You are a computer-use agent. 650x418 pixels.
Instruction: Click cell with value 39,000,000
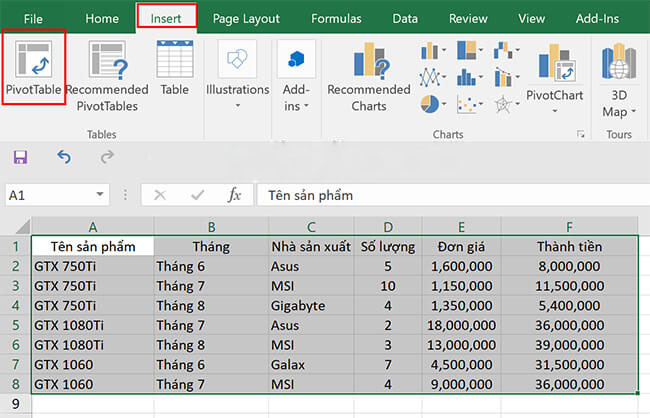point(570,345)
